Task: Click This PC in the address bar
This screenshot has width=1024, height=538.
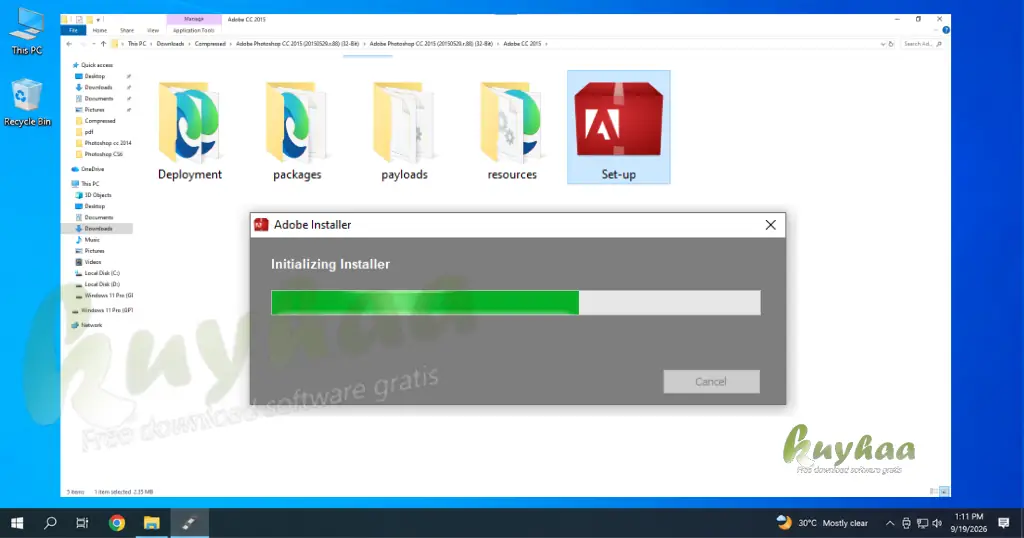Action: [x=136, y=44]
